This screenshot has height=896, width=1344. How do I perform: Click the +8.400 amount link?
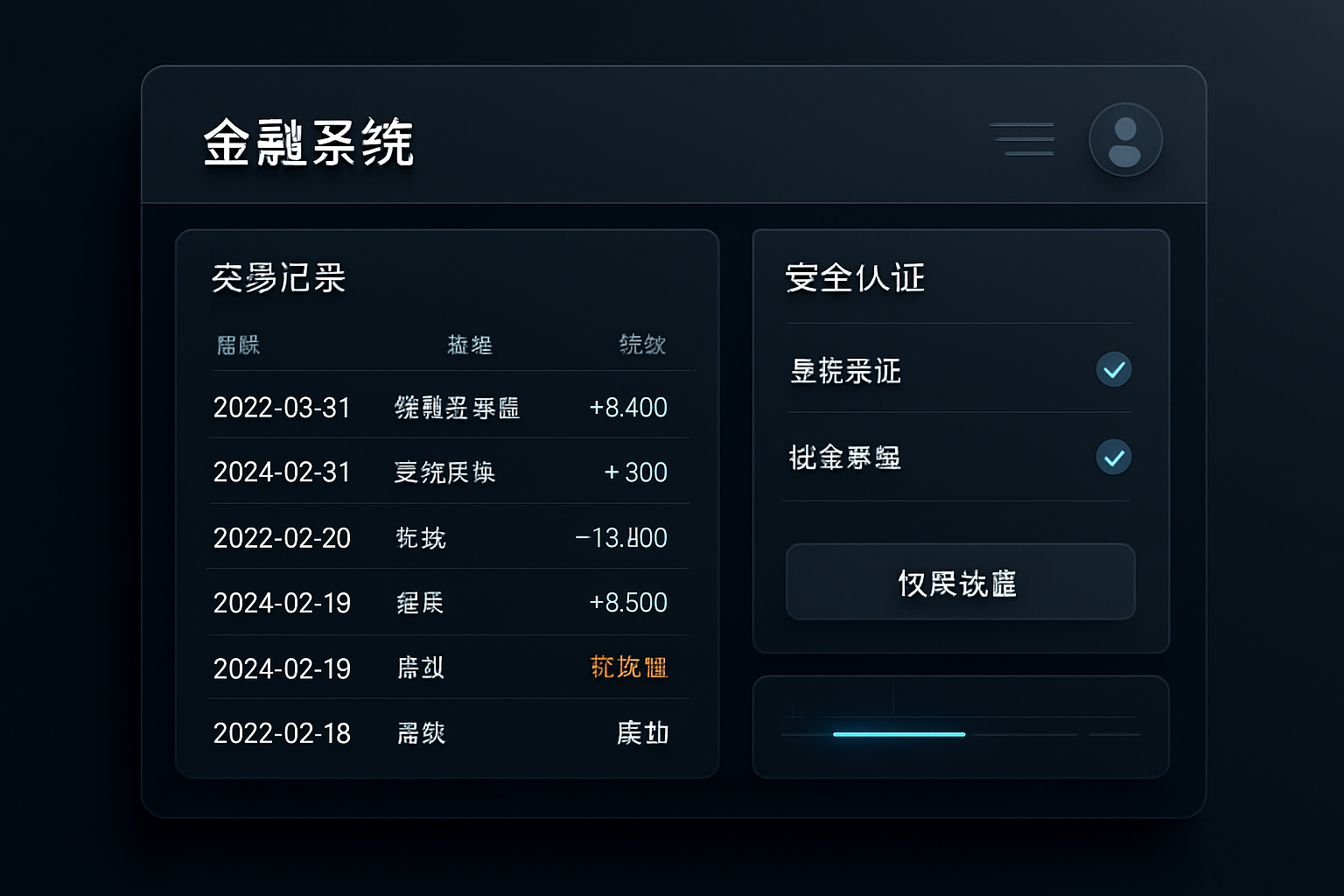click(626, 407)
